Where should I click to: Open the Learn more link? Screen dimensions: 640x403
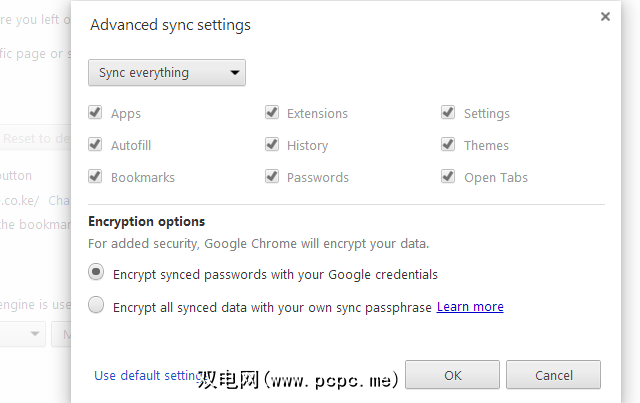coord(470,307)
